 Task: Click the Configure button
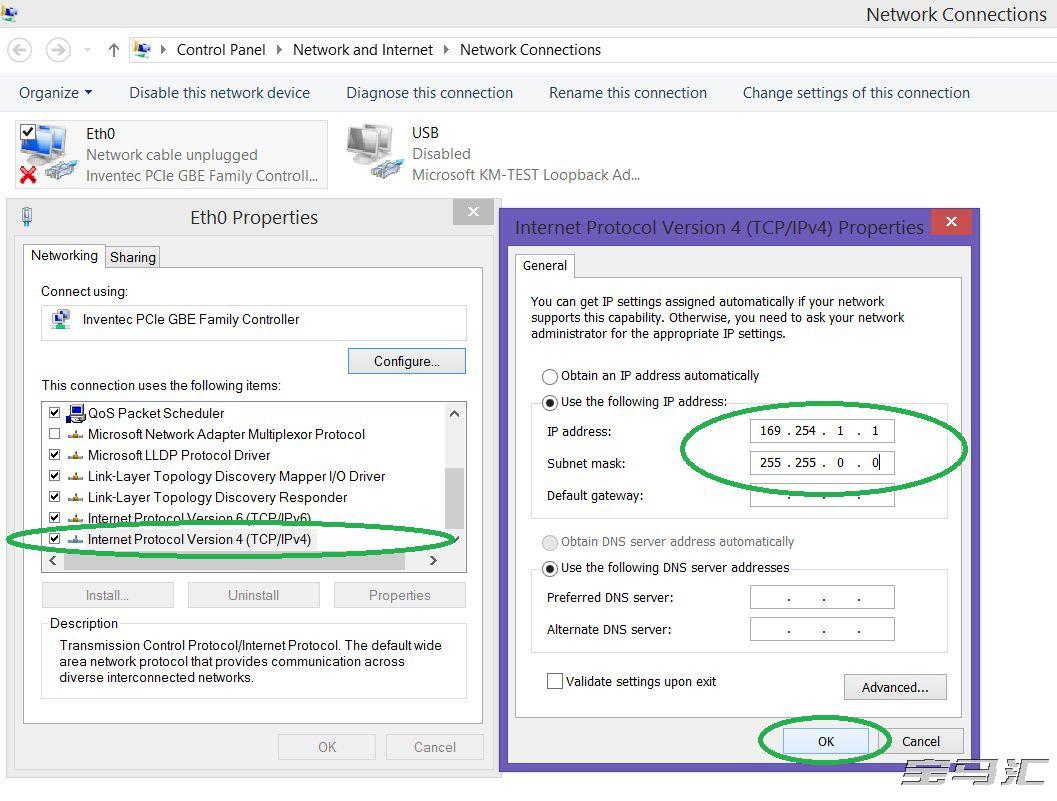406,361
